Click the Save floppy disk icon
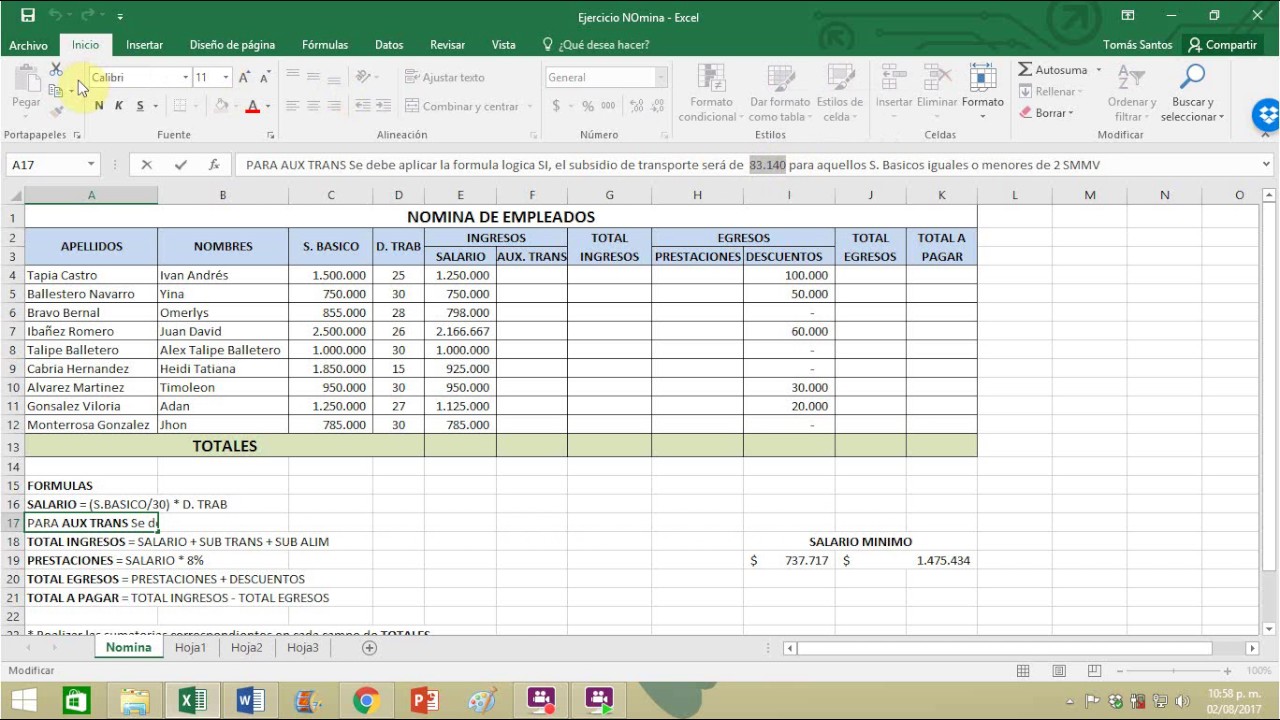Screen dimensions: 1280x720 click(28, 16)
